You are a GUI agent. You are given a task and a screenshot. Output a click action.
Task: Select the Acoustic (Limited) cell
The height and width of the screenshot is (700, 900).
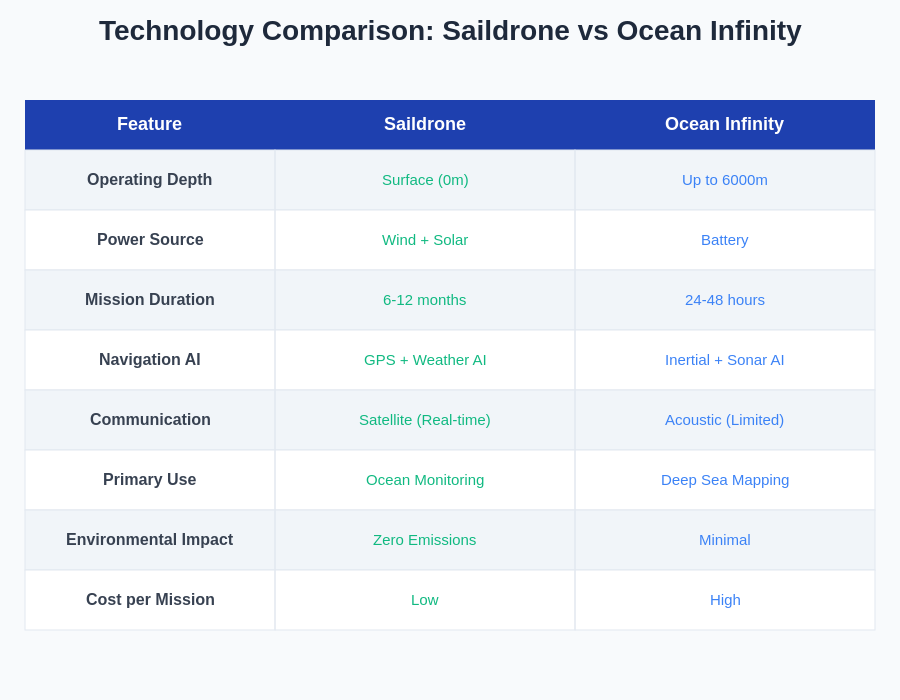[x=724, y=420]
